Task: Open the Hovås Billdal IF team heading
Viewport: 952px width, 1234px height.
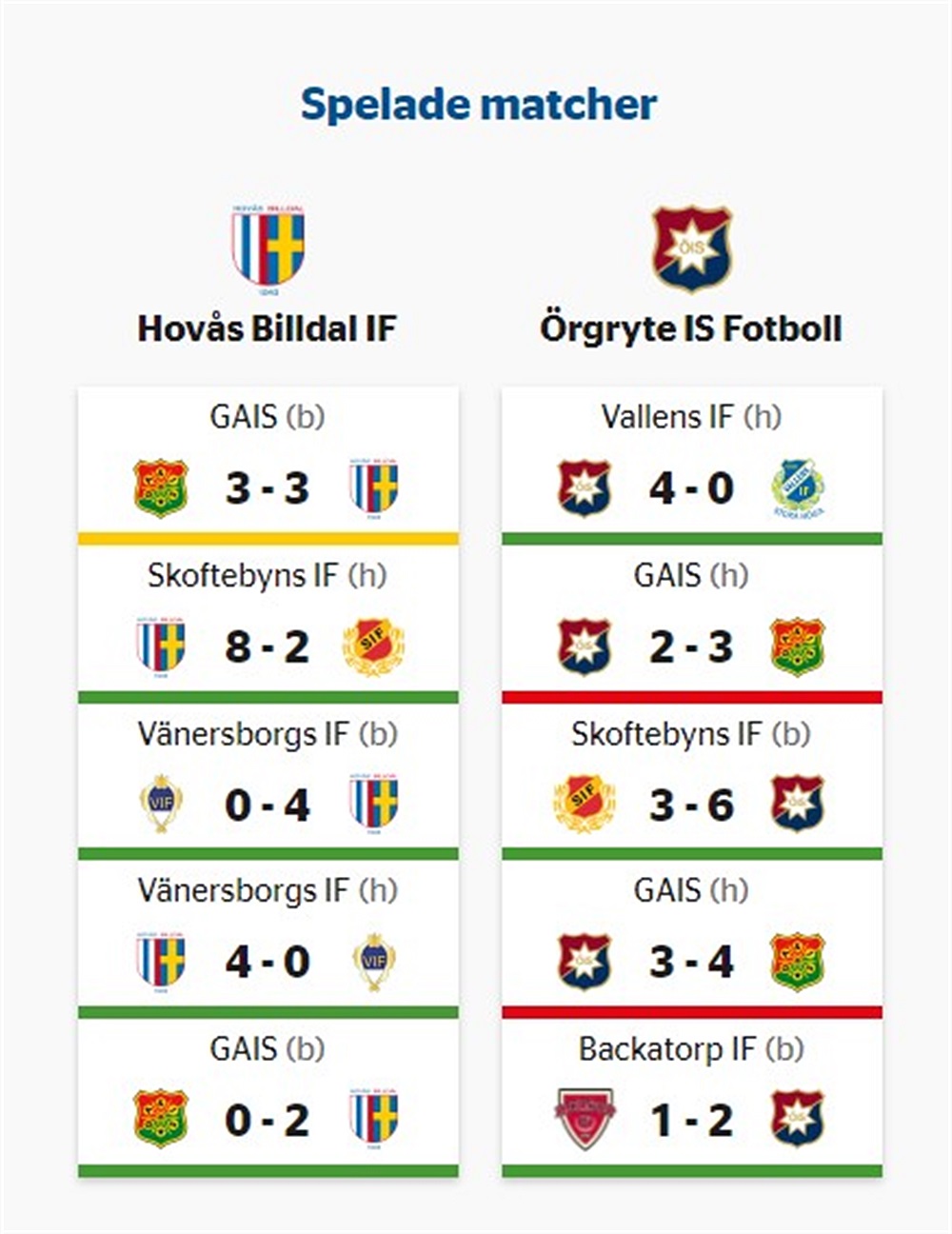Action: (267, 328)
